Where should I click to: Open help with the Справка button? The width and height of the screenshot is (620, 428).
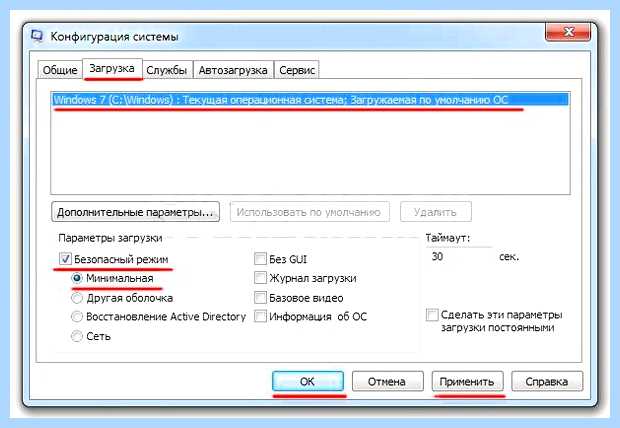[x=547, y=381]
